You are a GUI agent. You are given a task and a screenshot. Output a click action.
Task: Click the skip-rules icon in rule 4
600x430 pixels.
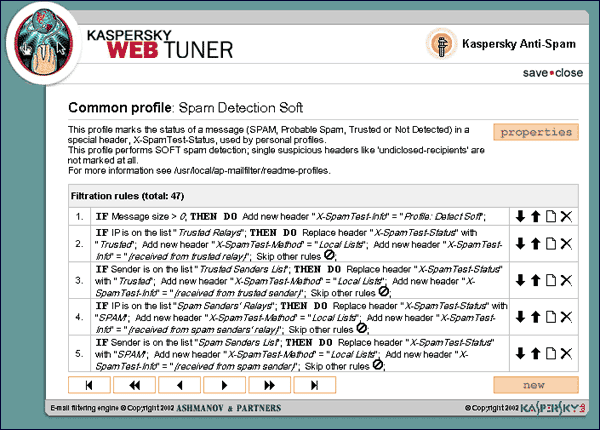pyautogui.click(x=361, y=328)
